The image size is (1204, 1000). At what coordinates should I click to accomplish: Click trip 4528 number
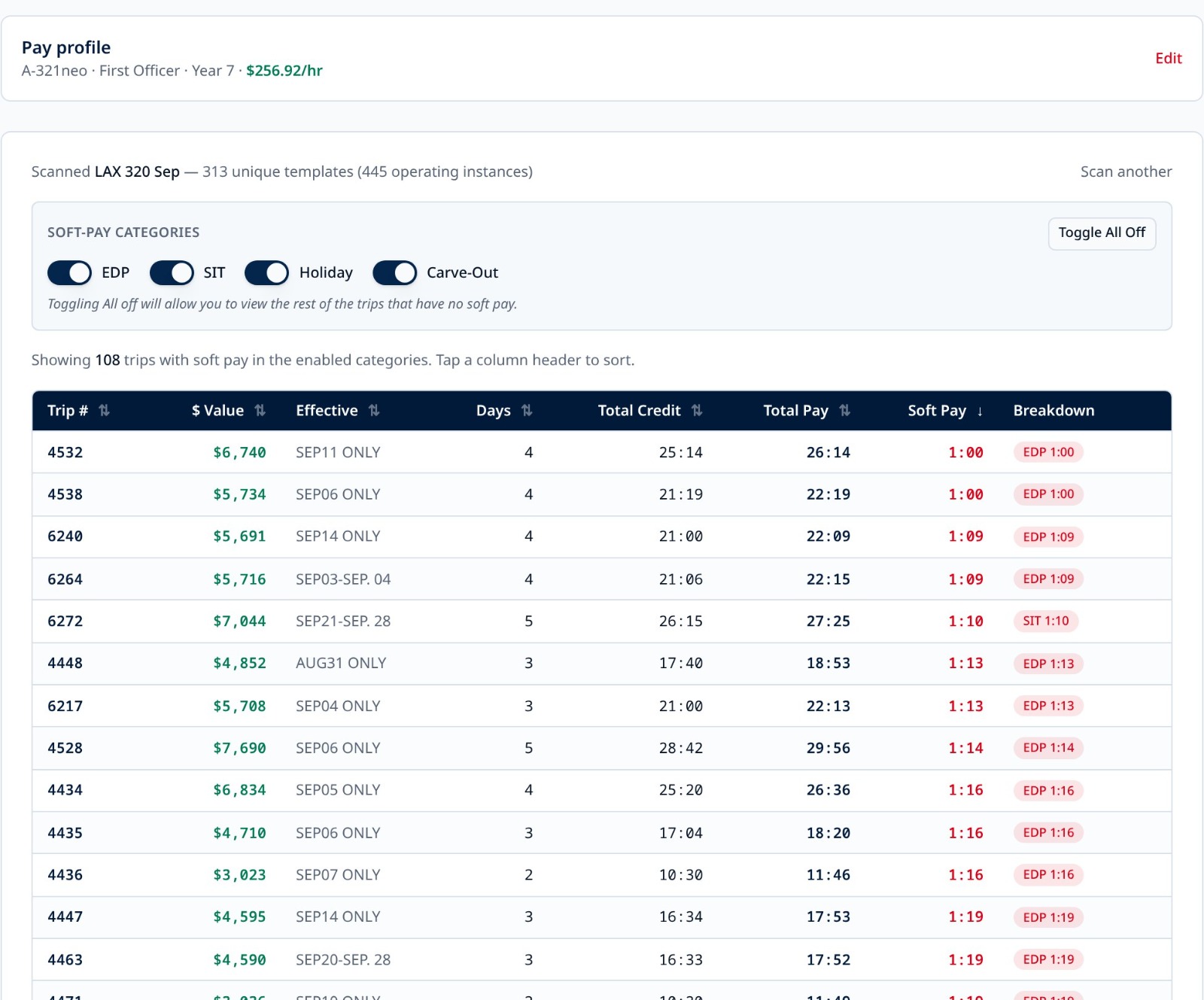pos(65,748)
